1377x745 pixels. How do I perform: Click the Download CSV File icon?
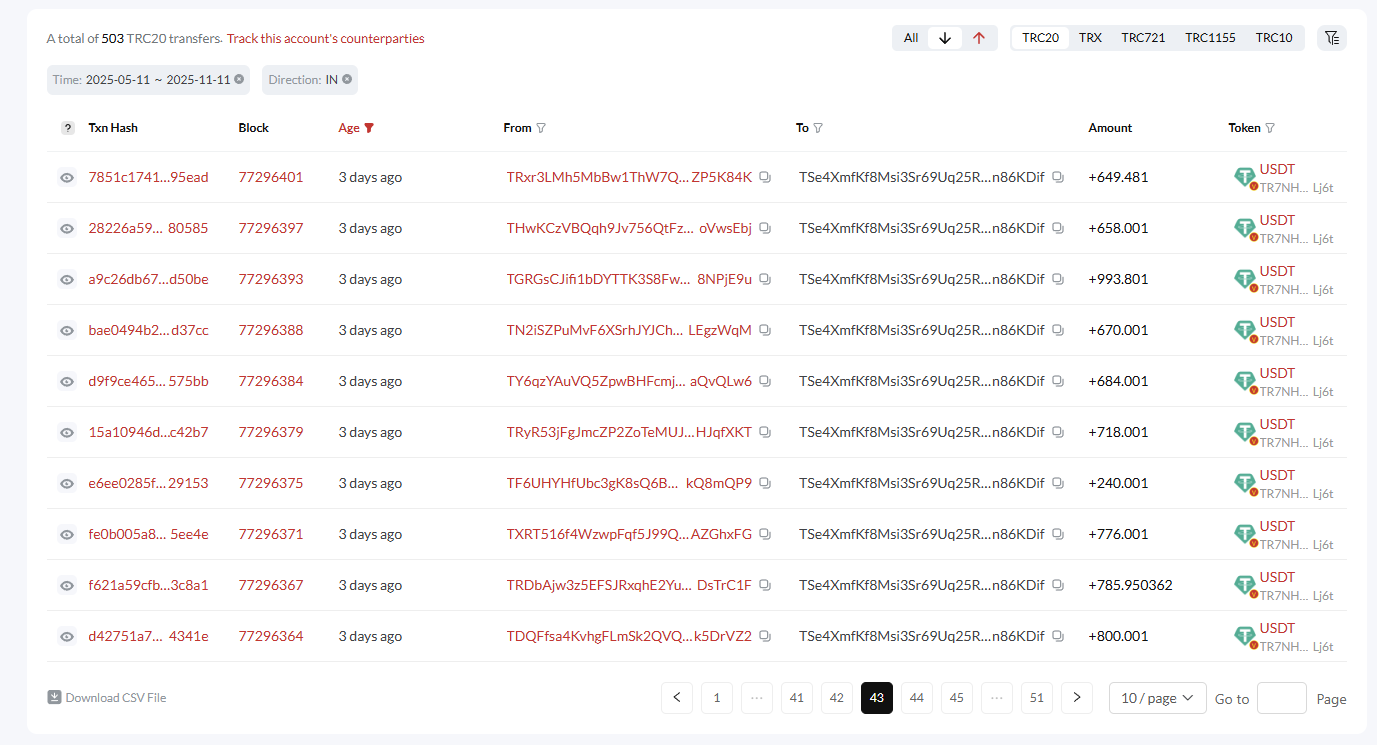coord(53,697)
